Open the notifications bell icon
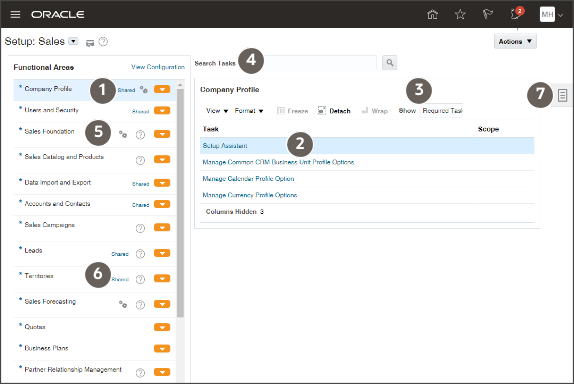The height and width of the screenshot is (384, 574). [516, 14]
